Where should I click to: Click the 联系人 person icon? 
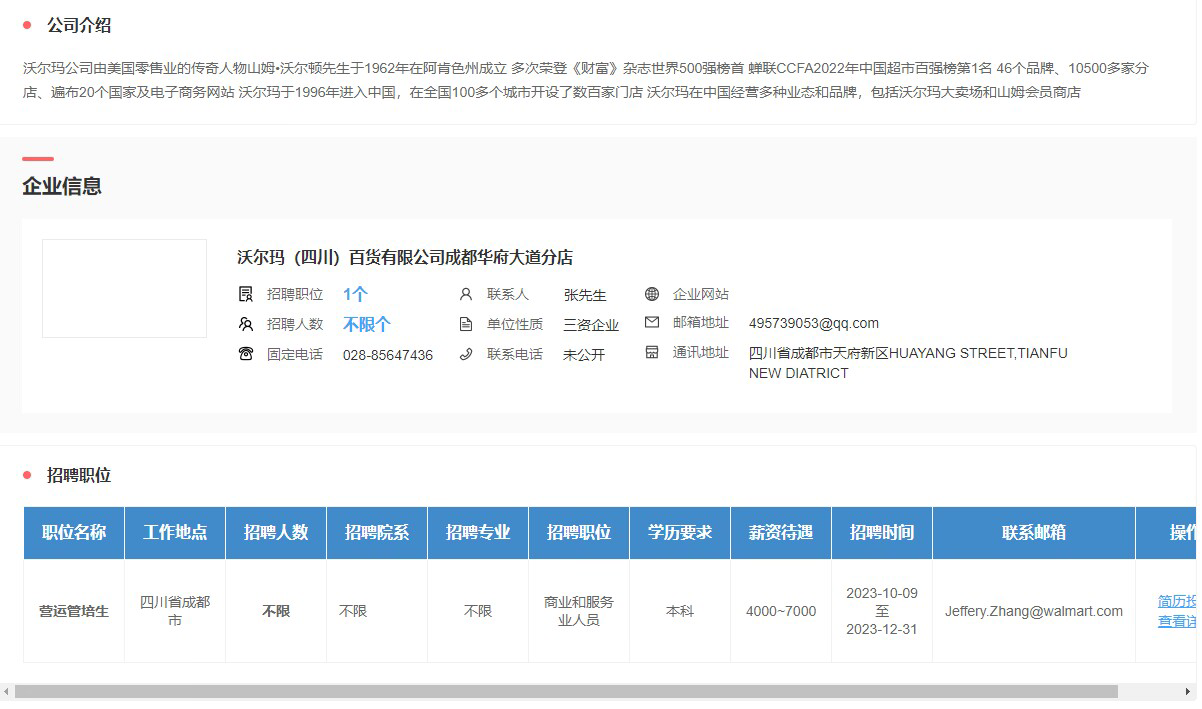point(466,294)
